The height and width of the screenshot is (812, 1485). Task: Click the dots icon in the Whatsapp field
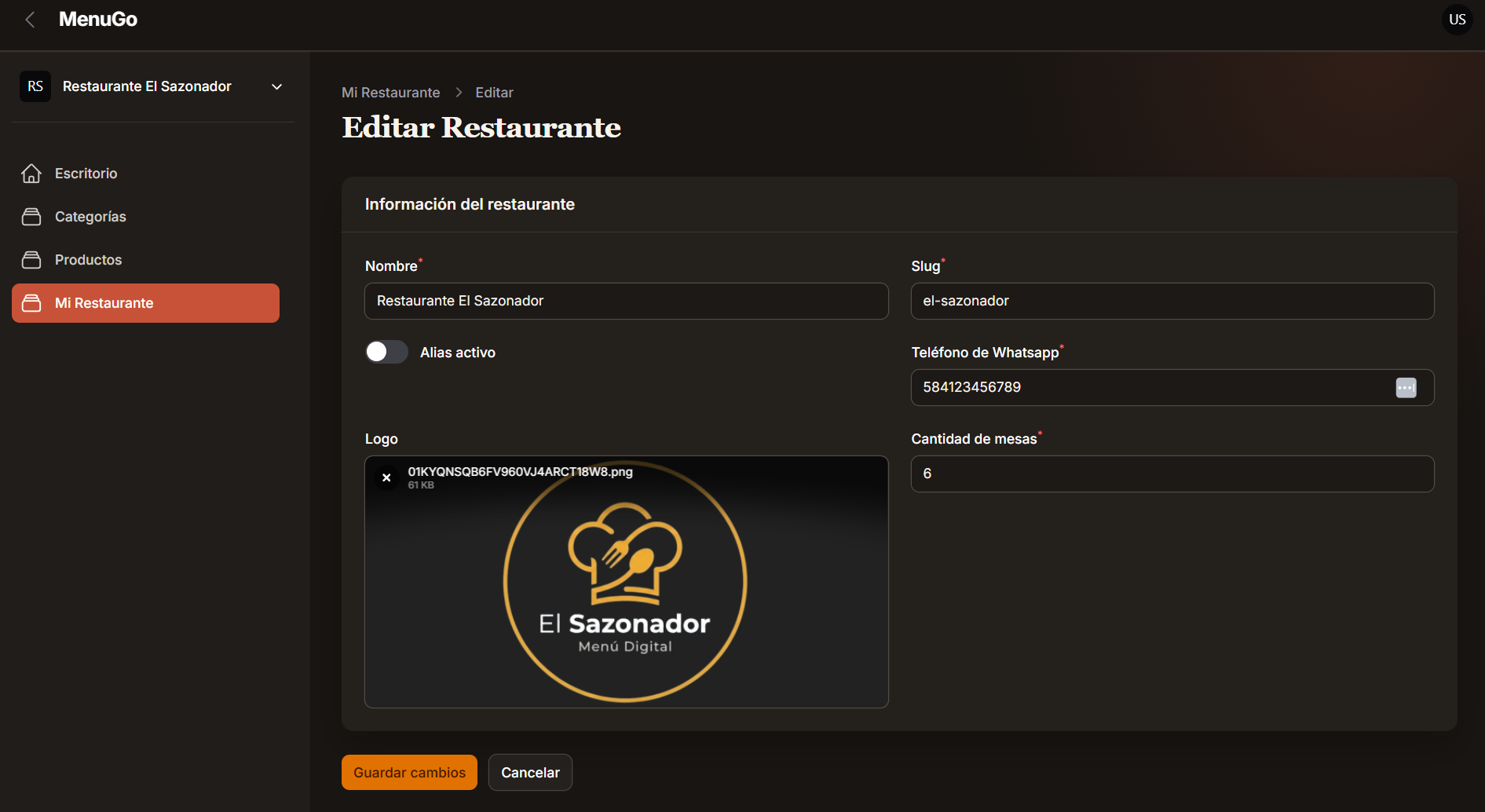(x=1406, y=387)
